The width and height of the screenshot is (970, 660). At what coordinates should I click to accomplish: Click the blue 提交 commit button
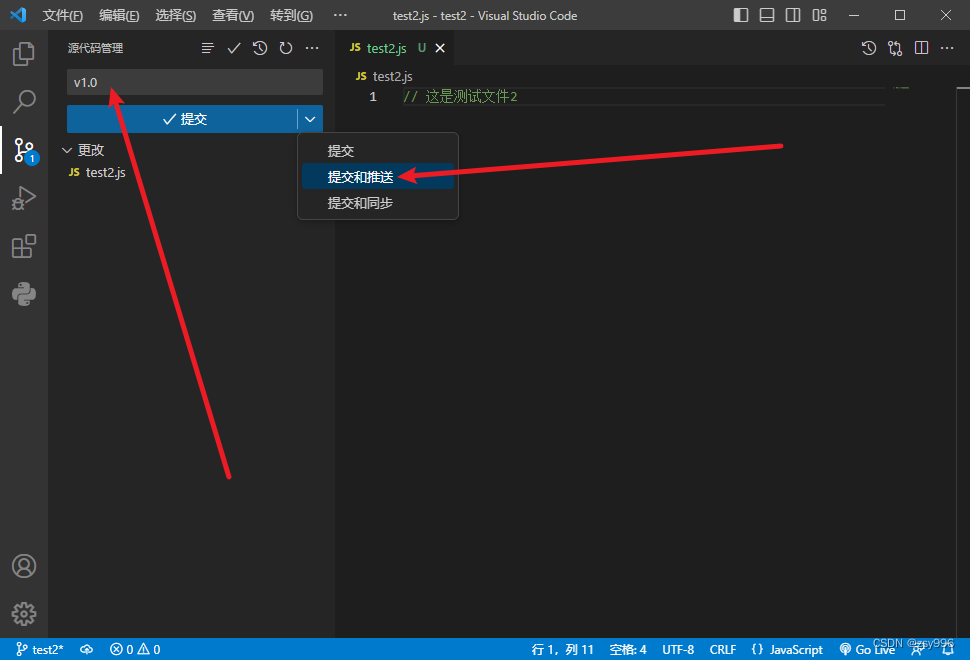coord(182,119)
